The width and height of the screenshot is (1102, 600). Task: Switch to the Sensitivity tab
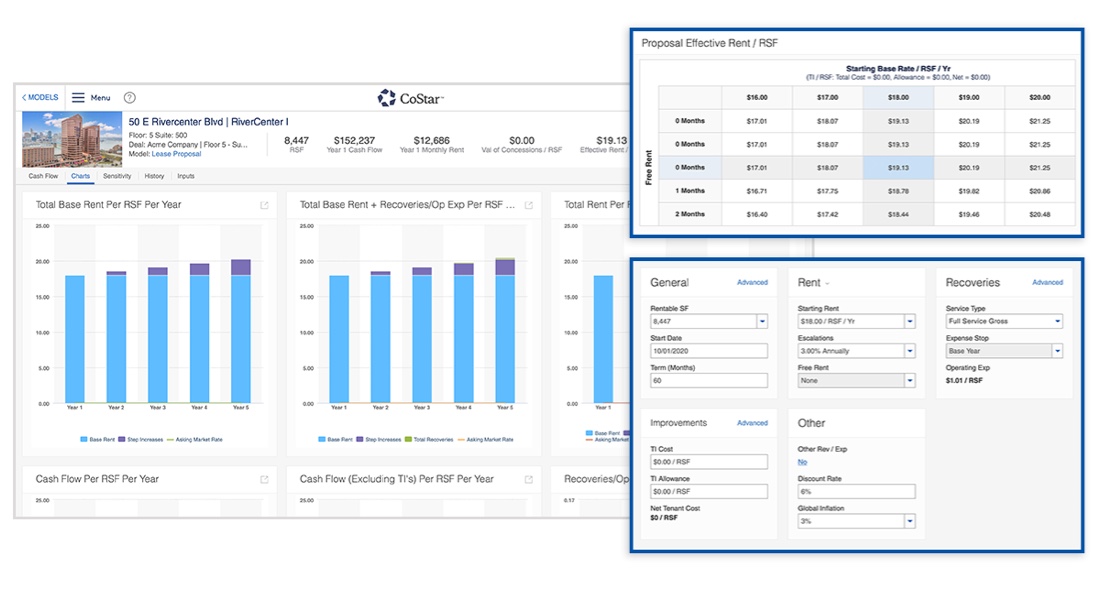pos(117,176)
